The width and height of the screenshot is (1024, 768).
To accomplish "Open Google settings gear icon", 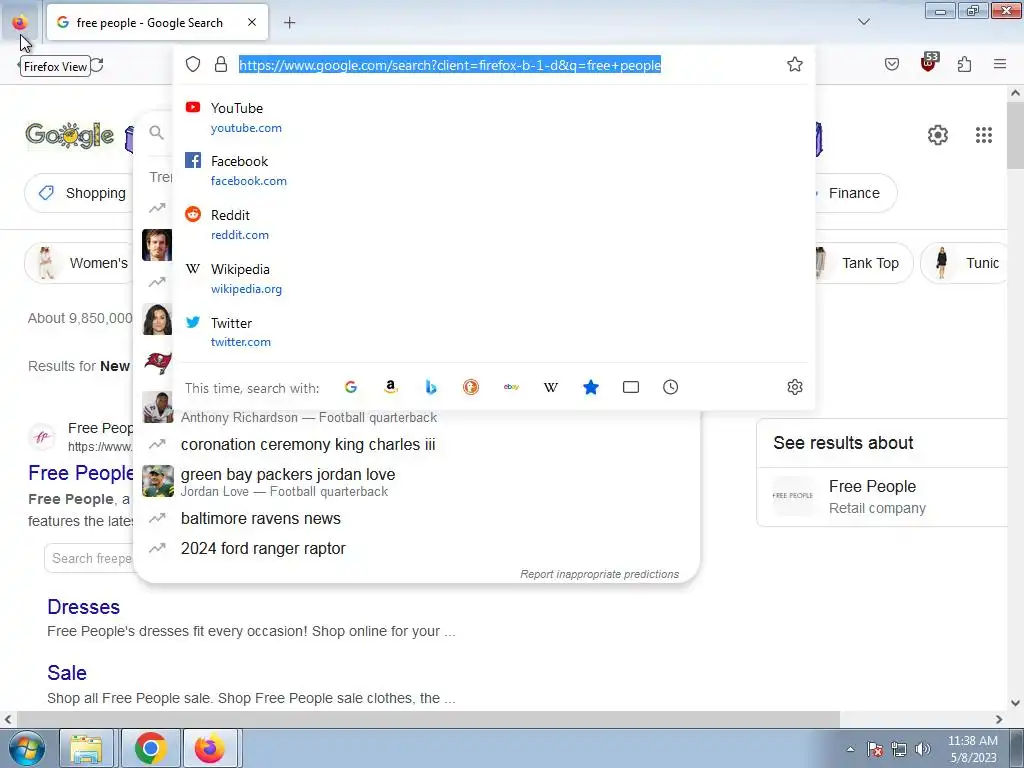I will coord(938,135).
